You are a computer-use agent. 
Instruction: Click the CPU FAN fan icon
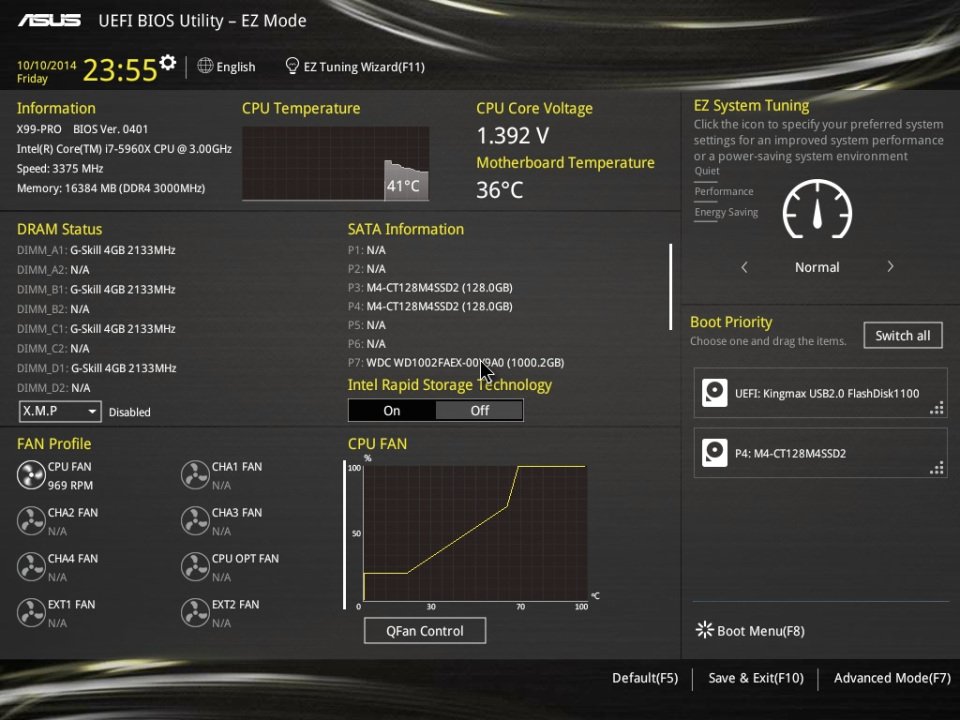[x=31, y=475]
